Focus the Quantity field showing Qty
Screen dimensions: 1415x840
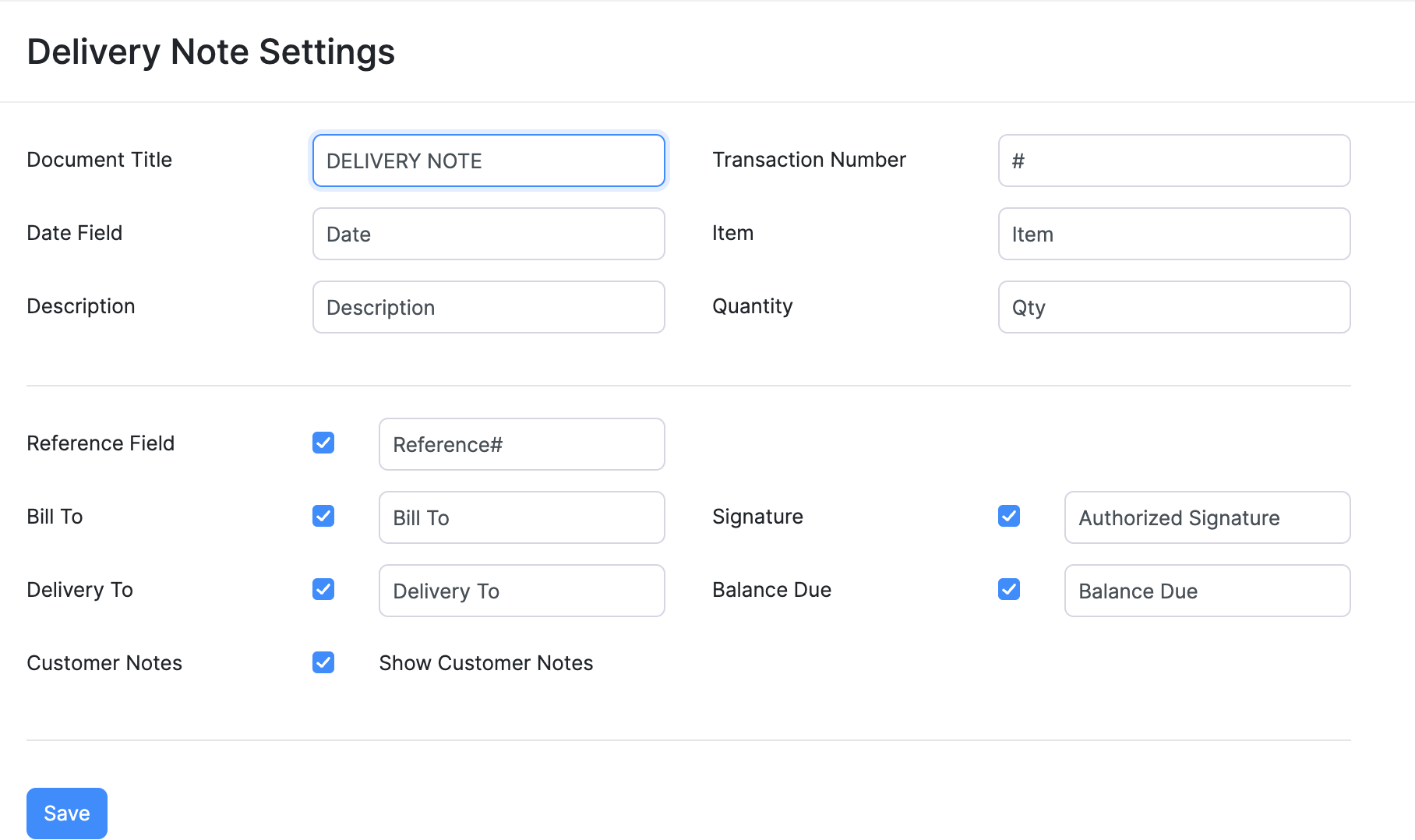1173,307
